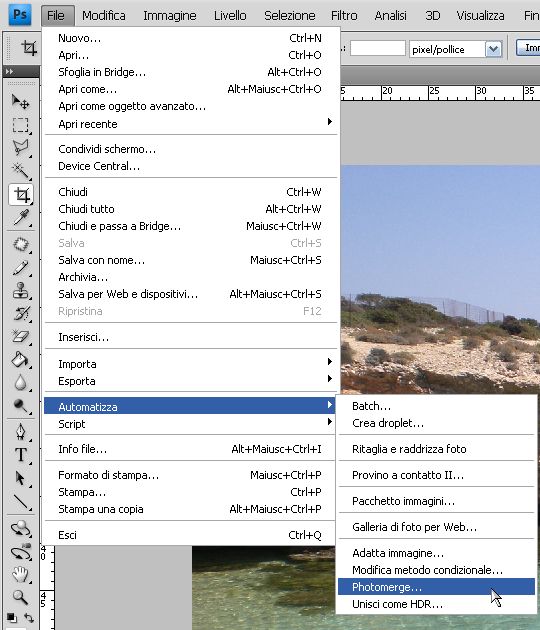Choose Photomerge from Automatizza submenu
Image resolution: width=540 pixels, height=630 pixels.
click(436, 587)
